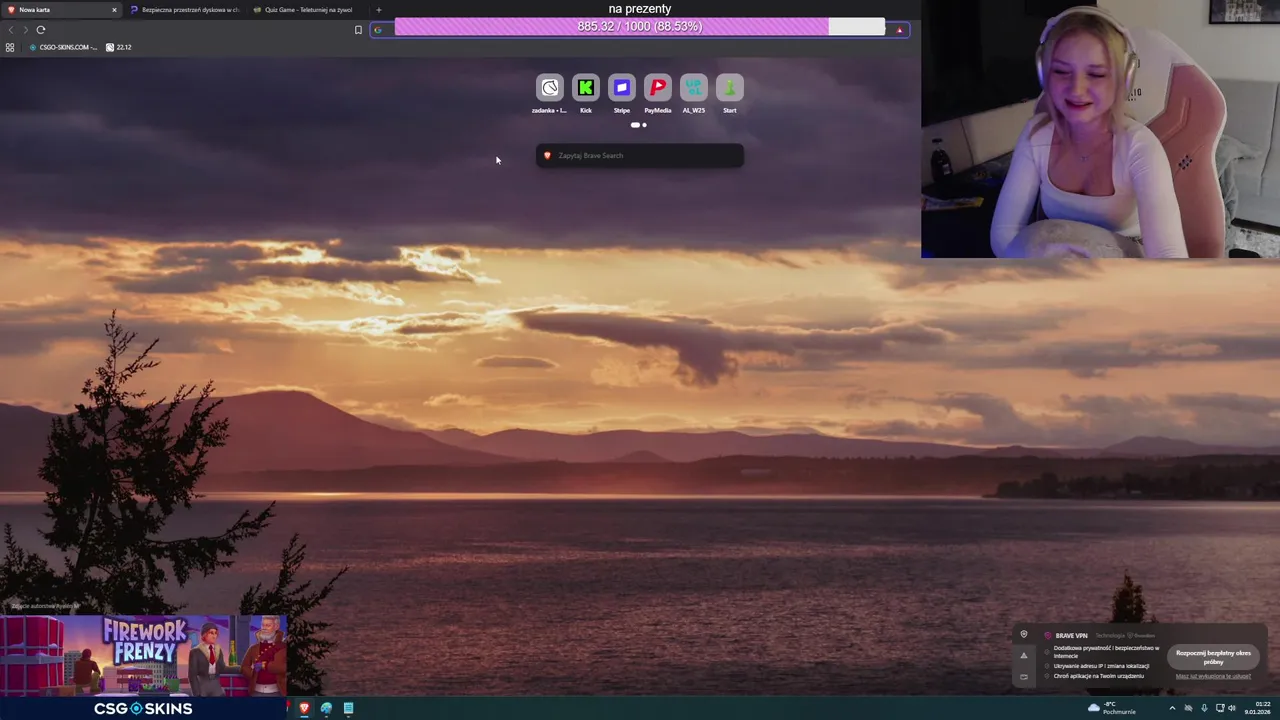Click 'Masz już wykupioną tę usługę?' link
The width and height of the screenshot is (1280, 720).
1213,676
